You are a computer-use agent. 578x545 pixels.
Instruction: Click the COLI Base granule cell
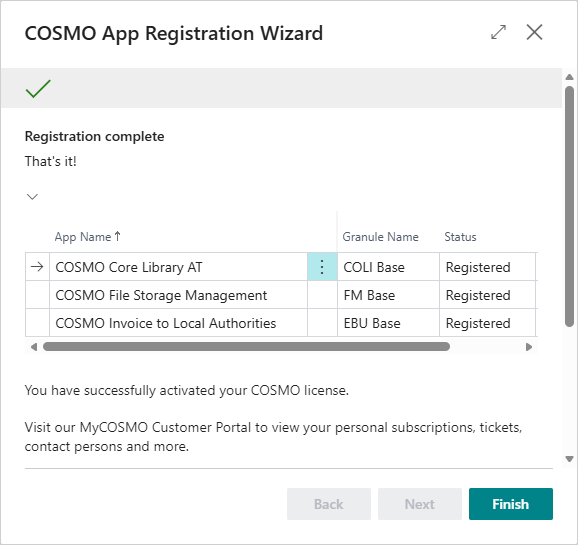coord(388,267)
